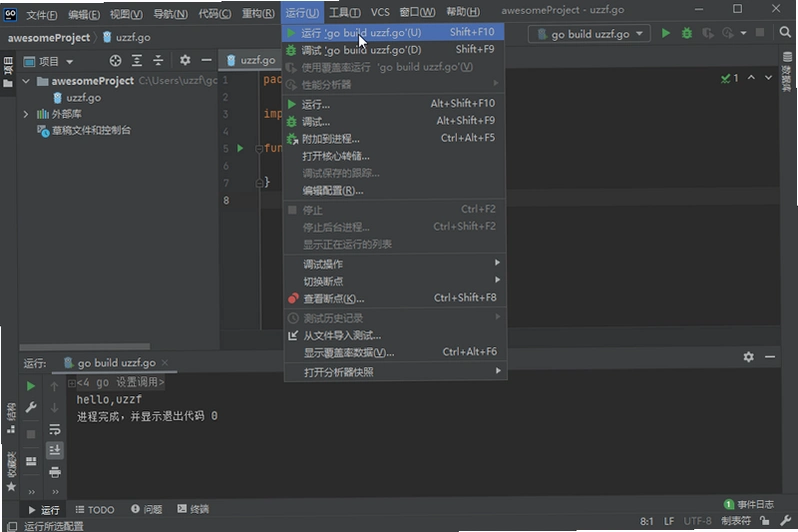
Task: Expand 打开分析器快照 submenu
Action: coord(394,372)
